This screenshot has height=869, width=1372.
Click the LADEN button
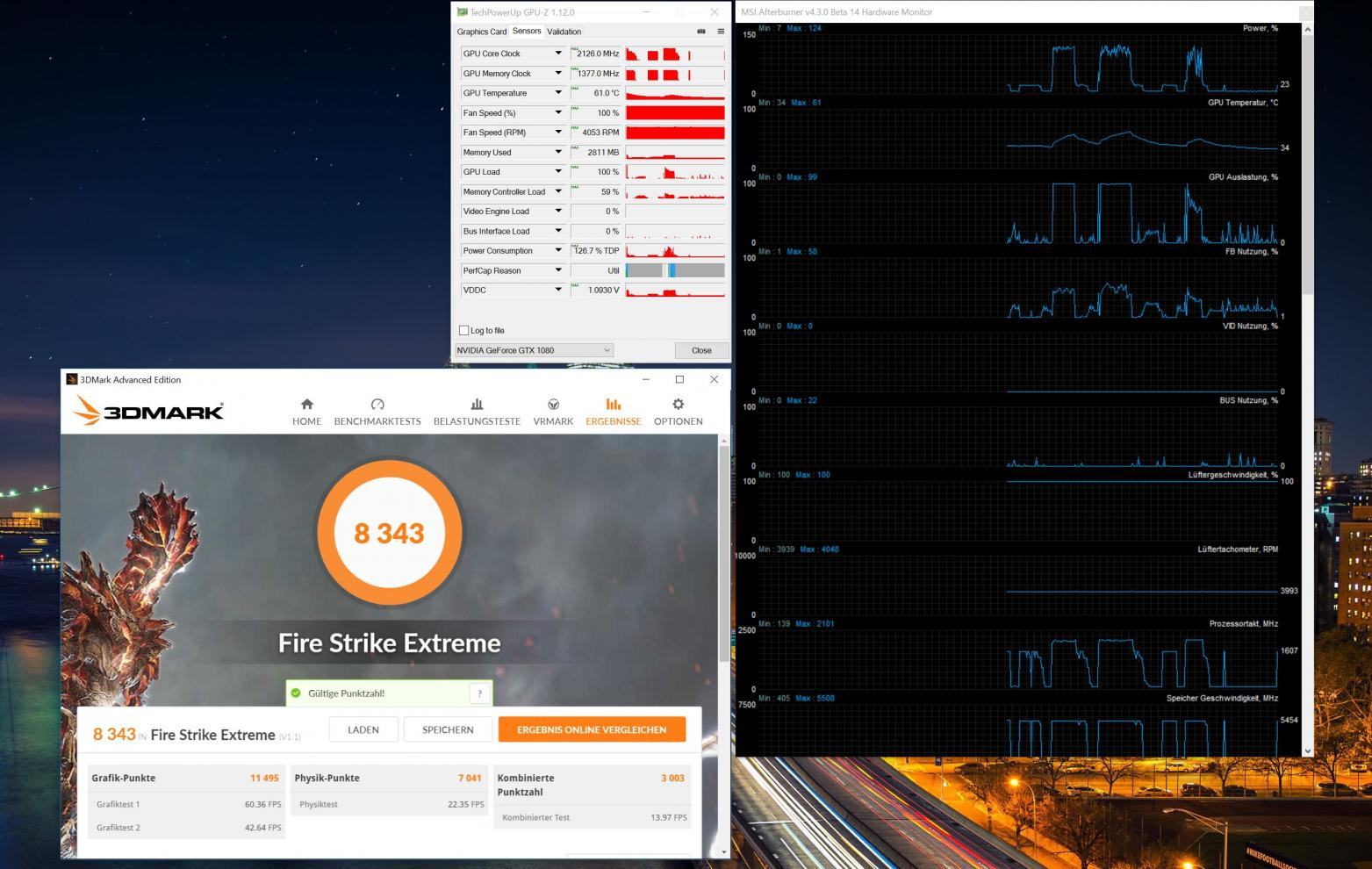point(363,729)
